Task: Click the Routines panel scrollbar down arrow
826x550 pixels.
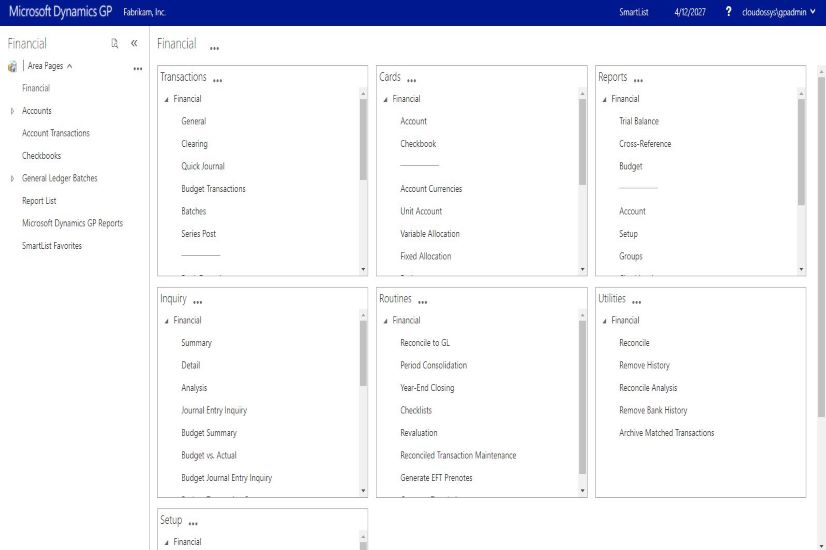Action: click(582, 490)
